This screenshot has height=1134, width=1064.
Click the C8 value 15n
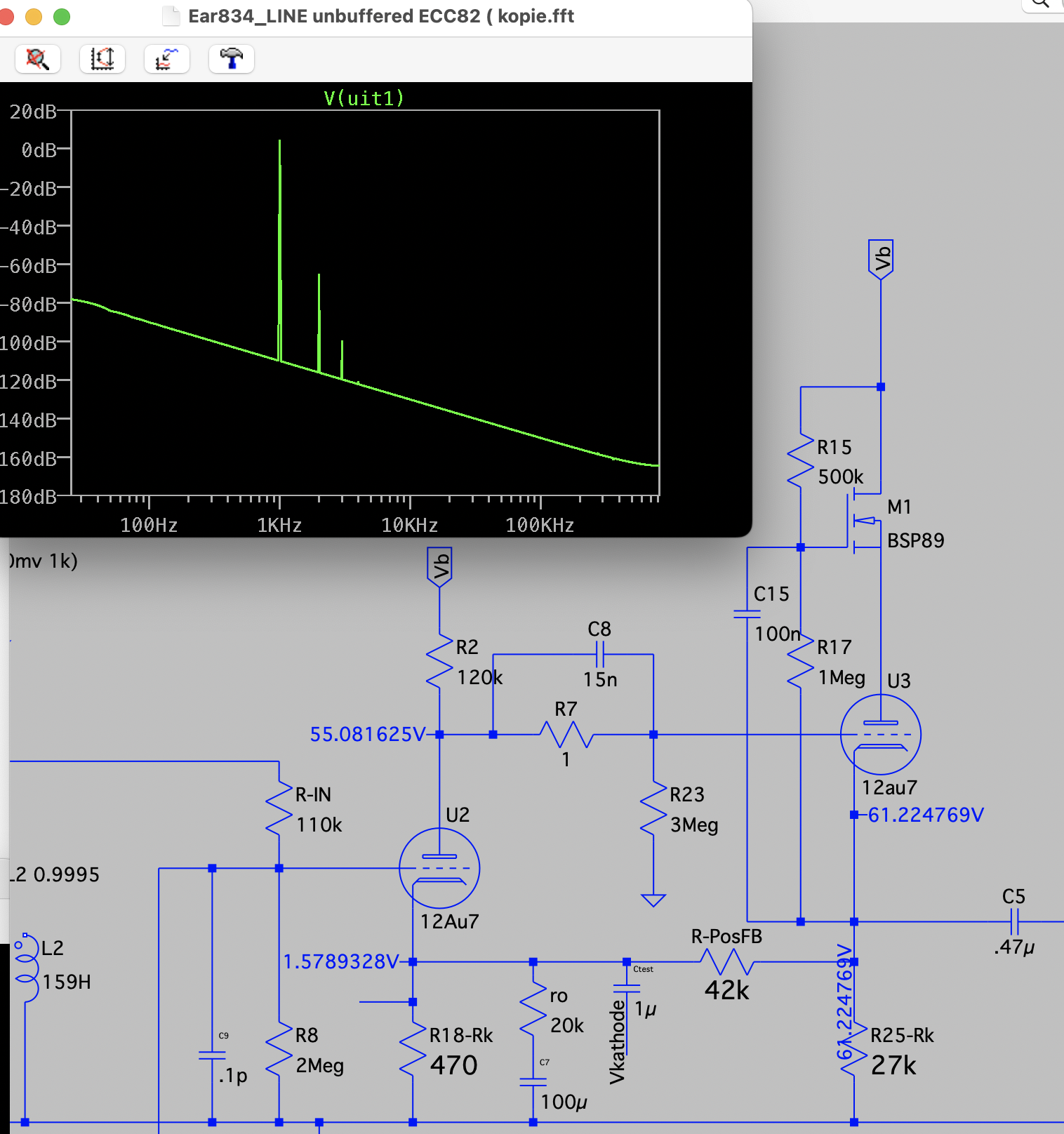600,680
